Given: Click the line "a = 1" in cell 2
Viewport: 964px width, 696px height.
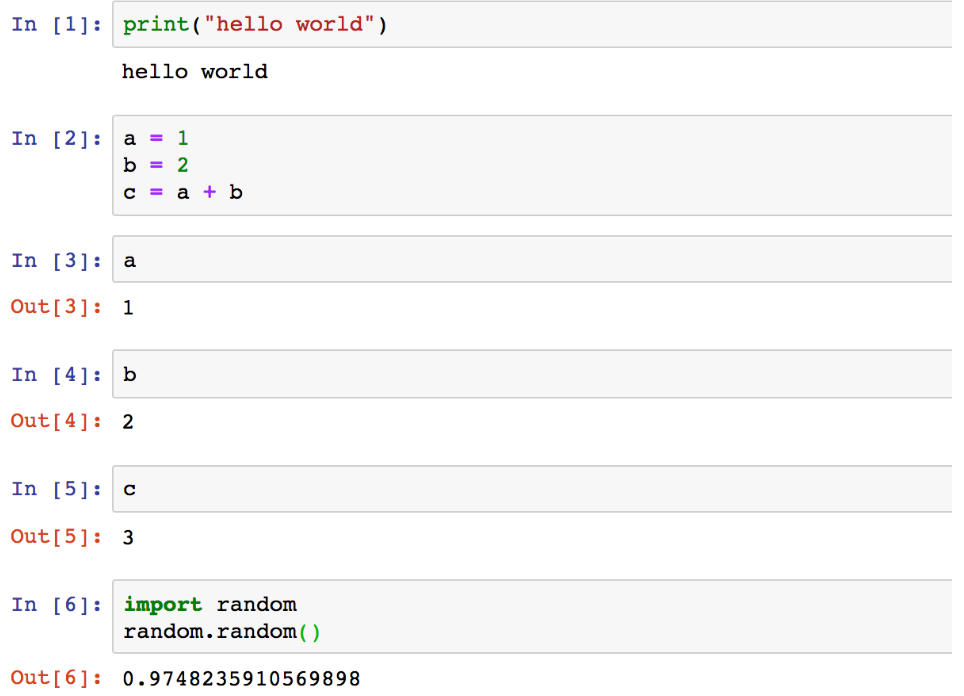Looking at the screenshot, I should click(156, 139).
